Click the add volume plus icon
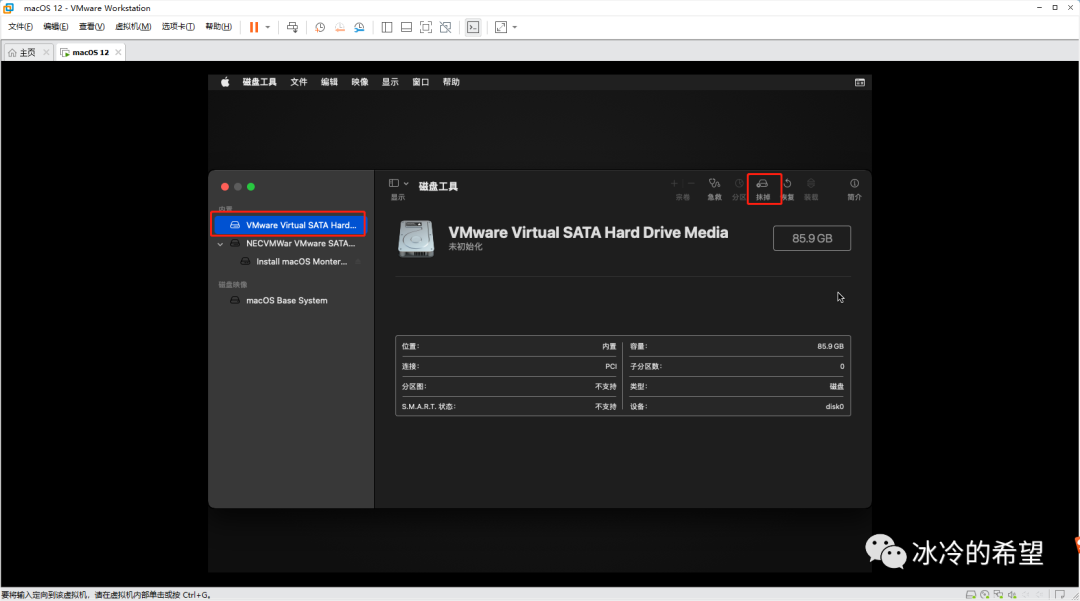 click(674, 184)
